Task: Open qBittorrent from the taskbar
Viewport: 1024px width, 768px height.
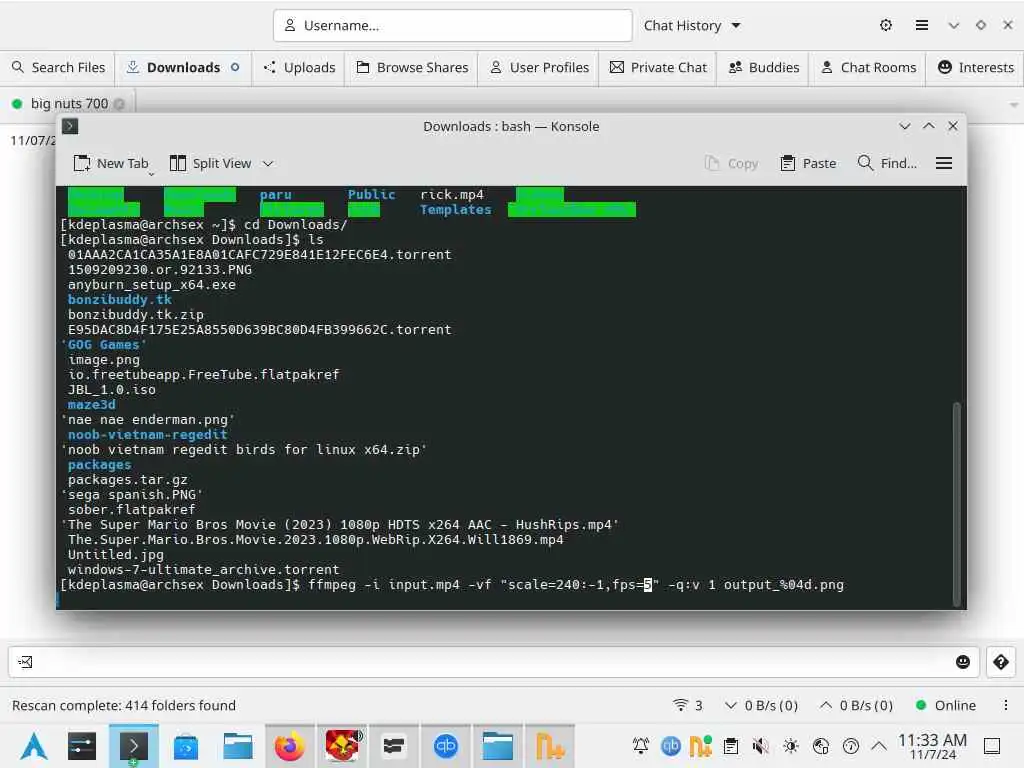Action: [445, 746]
